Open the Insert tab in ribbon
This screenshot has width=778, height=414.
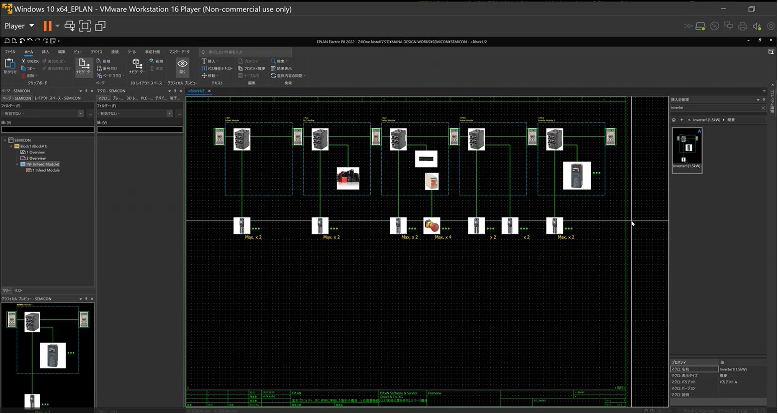[x=44, y=50]
